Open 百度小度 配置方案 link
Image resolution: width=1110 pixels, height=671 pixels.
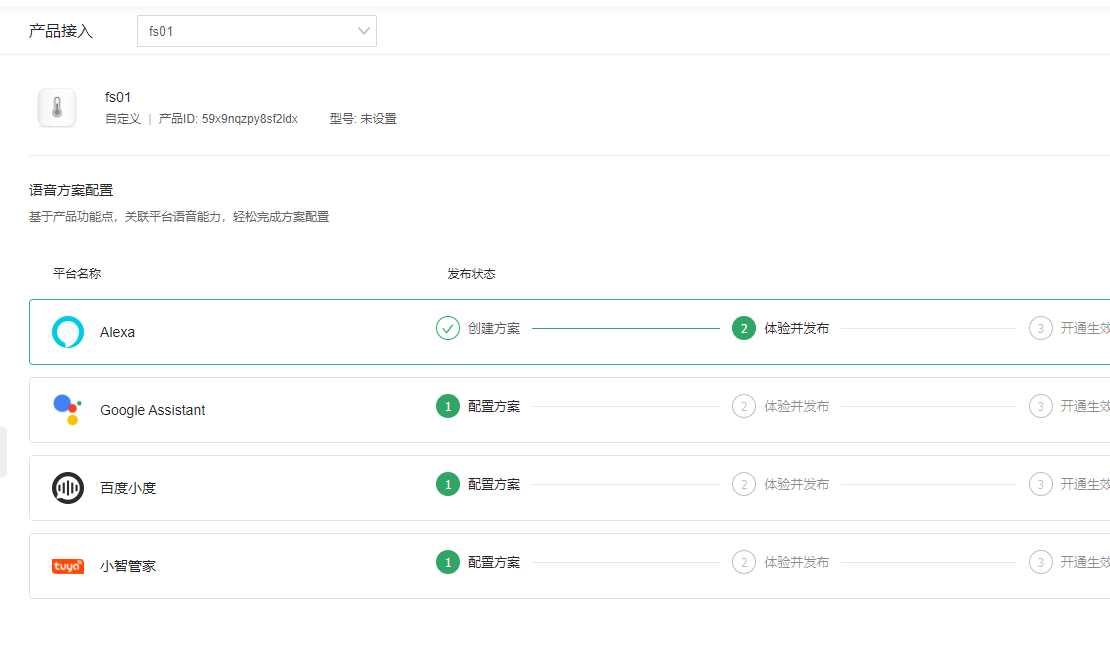494,484
